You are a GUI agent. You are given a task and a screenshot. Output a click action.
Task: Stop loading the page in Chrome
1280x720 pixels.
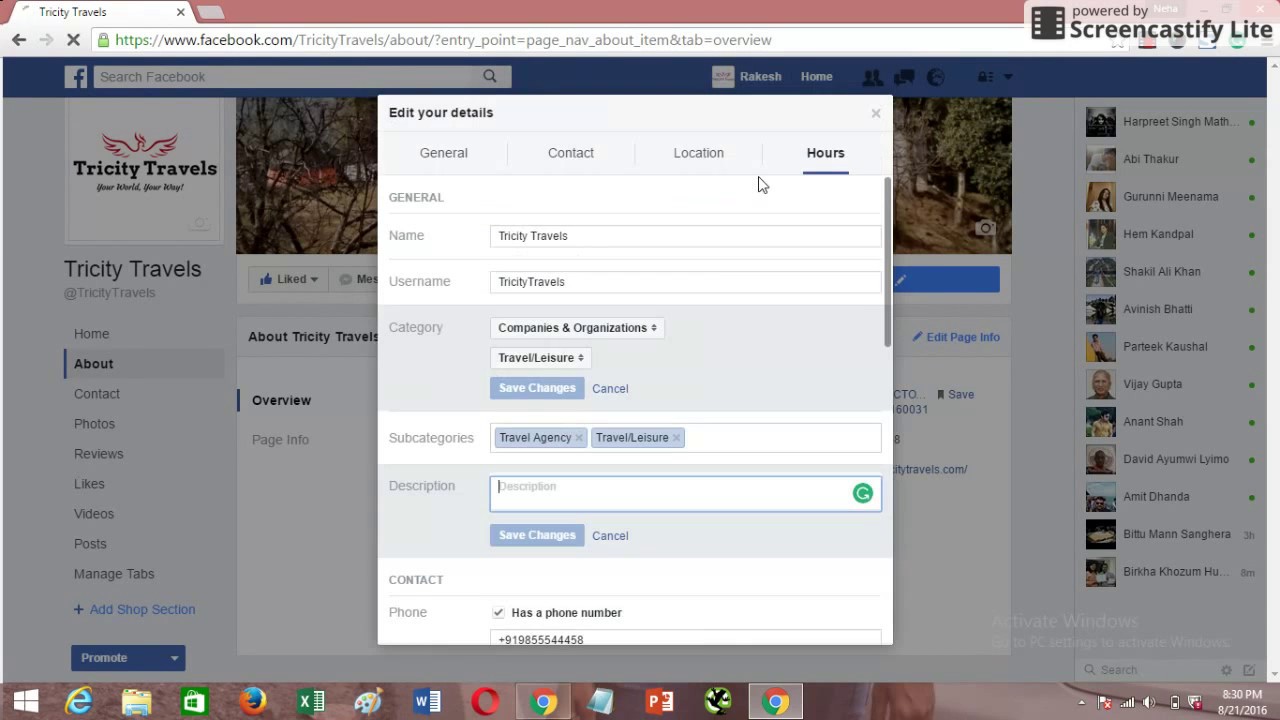pyautogui.click(x=75, y=40)
